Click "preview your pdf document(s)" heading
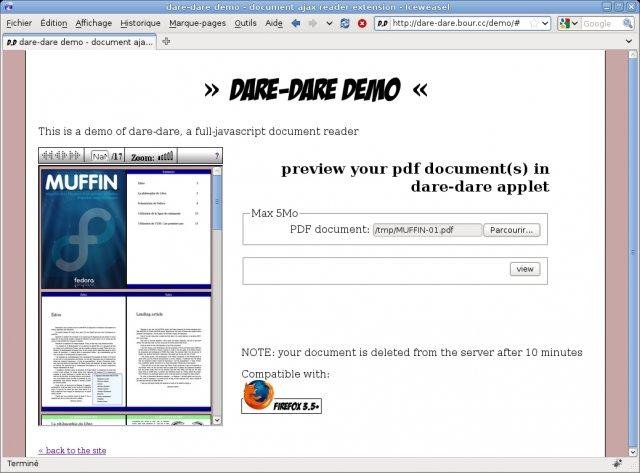Viewport: 640px width, 473px height. click(415, 178)
